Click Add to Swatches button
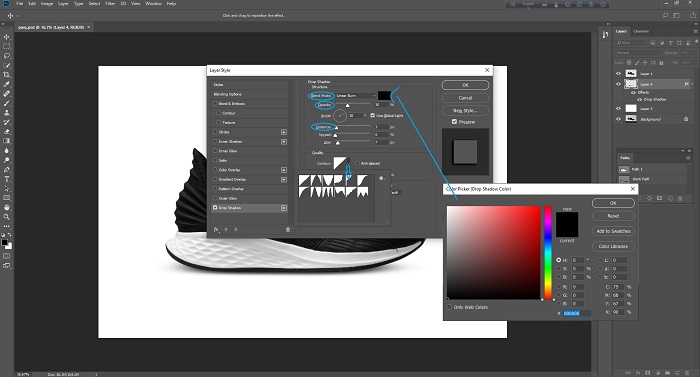The width and height of the screenshot is (700, 377). 613,231
